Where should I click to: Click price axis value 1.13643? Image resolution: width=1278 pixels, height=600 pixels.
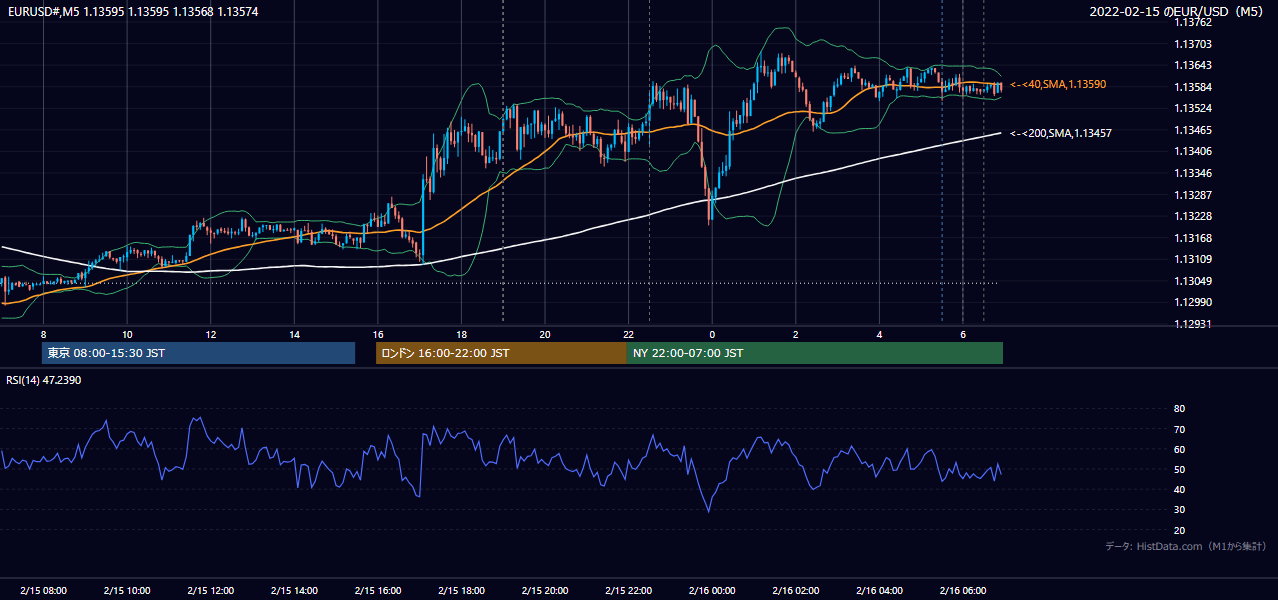tap(1192, 66)
